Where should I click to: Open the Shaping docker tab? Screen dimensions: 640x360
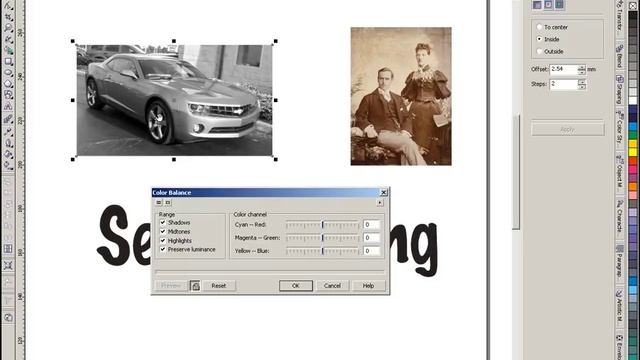(x=620, y=90)
